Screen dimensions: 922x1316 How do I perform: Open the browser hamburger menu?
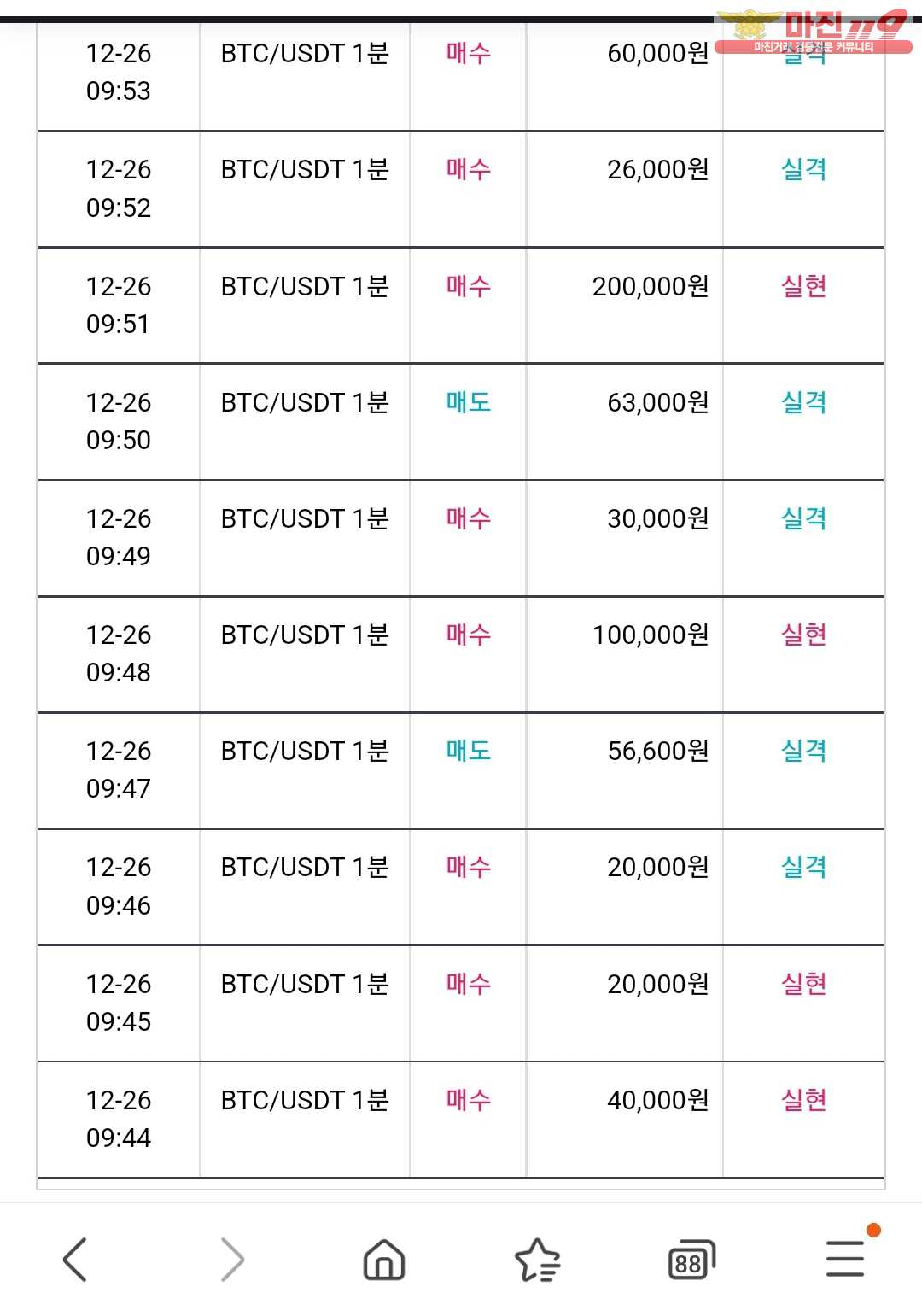click(x=845, y=1259)
